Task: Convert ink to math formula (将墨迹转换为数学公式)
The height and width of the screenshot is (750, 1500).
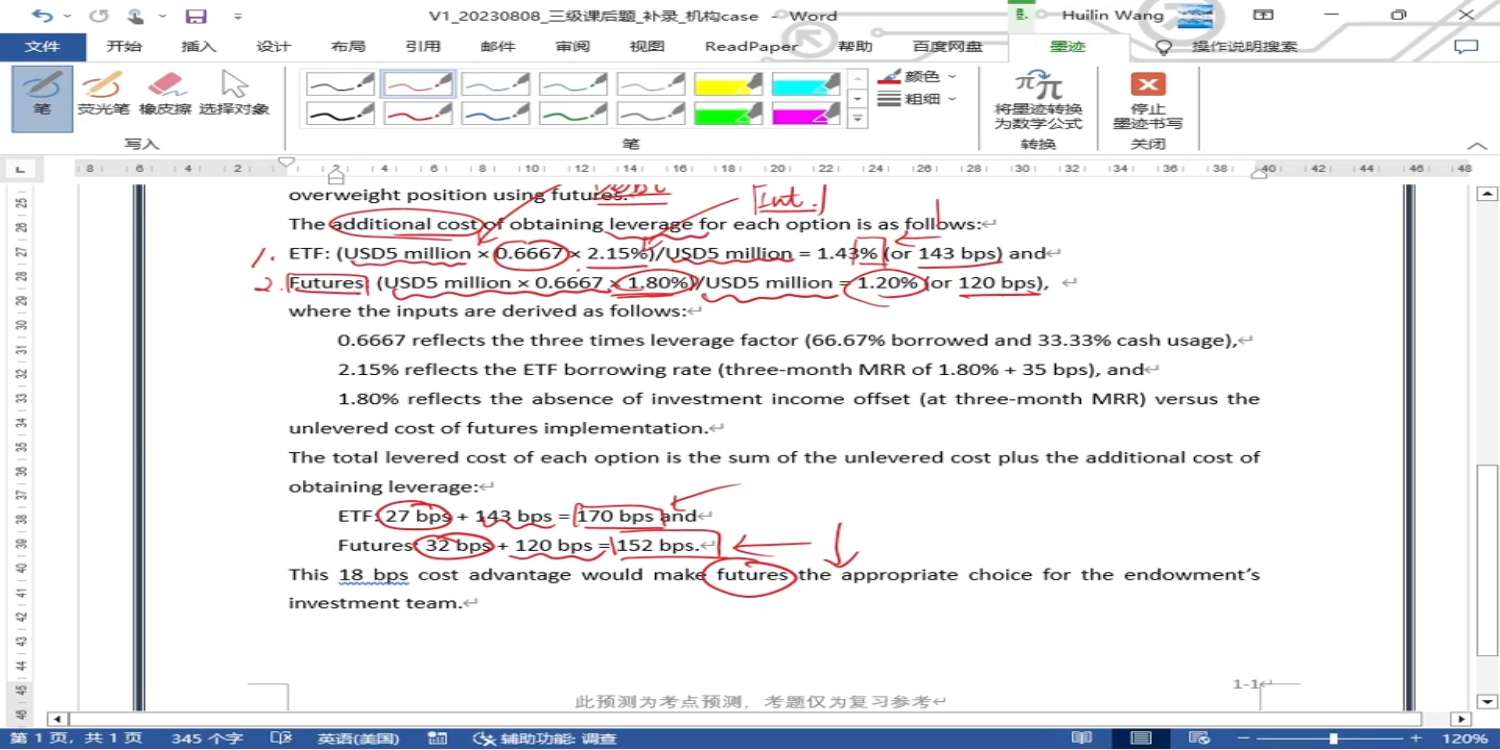Action: (1038, 101)
